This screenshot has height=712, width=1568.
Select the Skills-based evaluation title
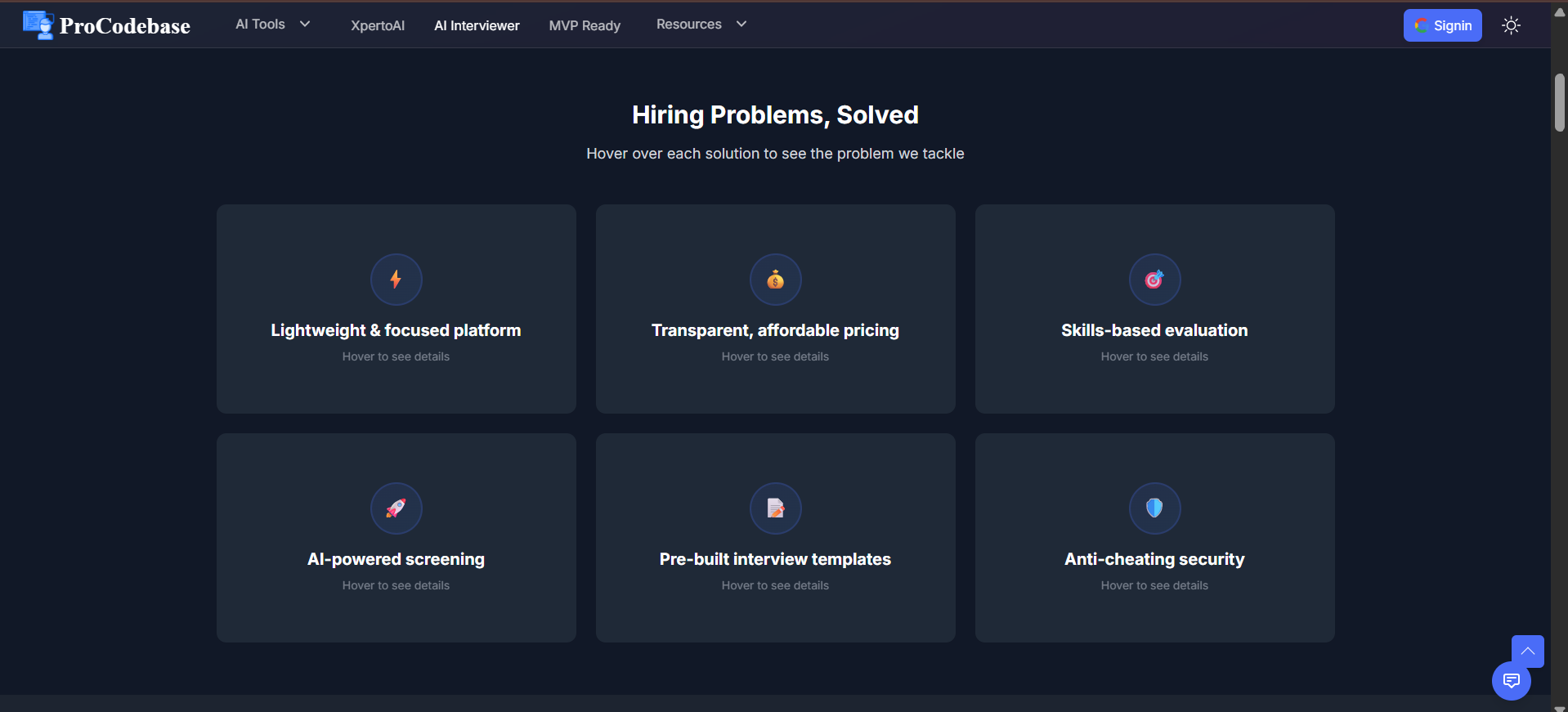click(1154, 330)
